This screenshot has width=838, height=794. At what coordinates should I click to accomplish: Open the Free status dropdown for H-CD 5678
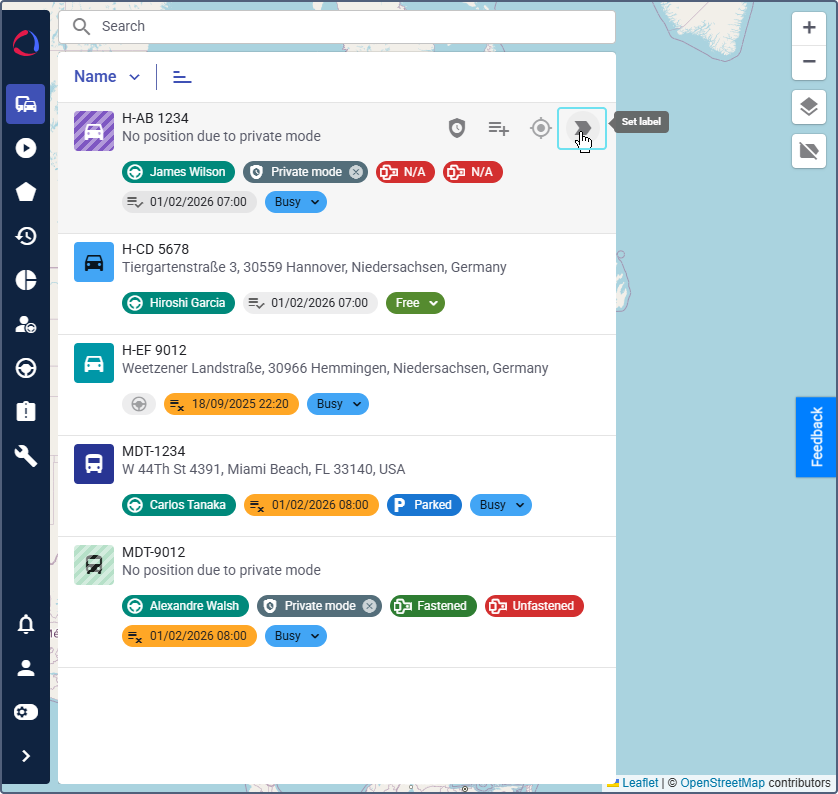pos(415,303)
